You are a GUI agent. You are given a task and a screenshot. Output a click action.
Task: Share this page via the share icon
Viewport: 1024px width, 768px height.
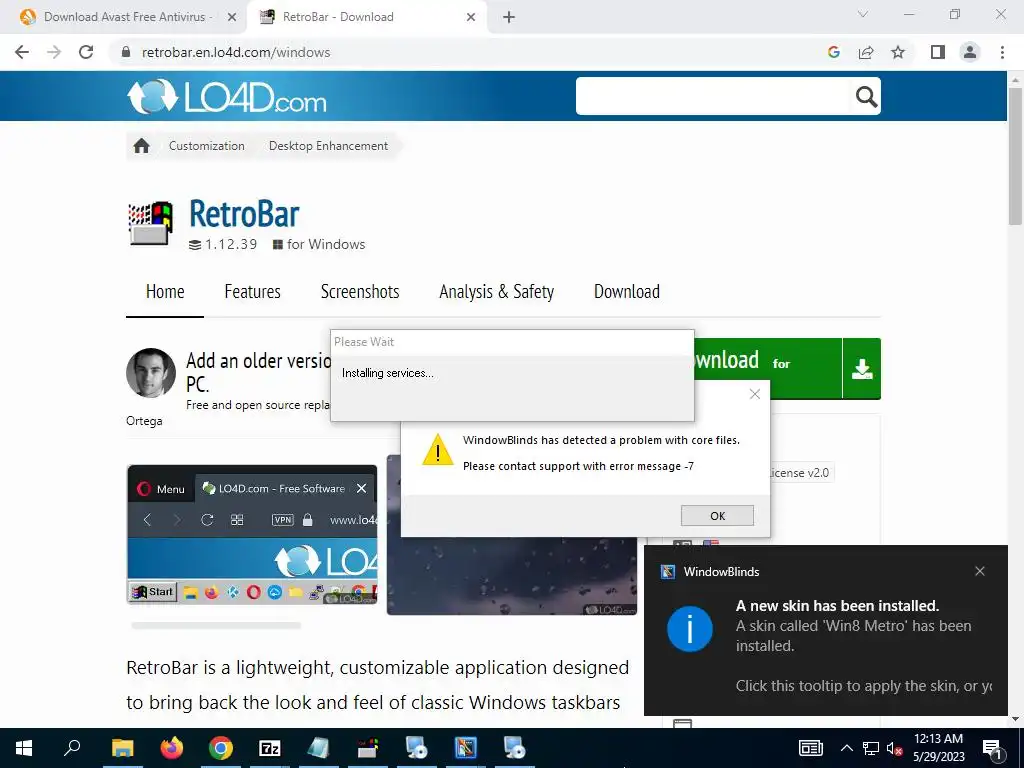point(866,52)
